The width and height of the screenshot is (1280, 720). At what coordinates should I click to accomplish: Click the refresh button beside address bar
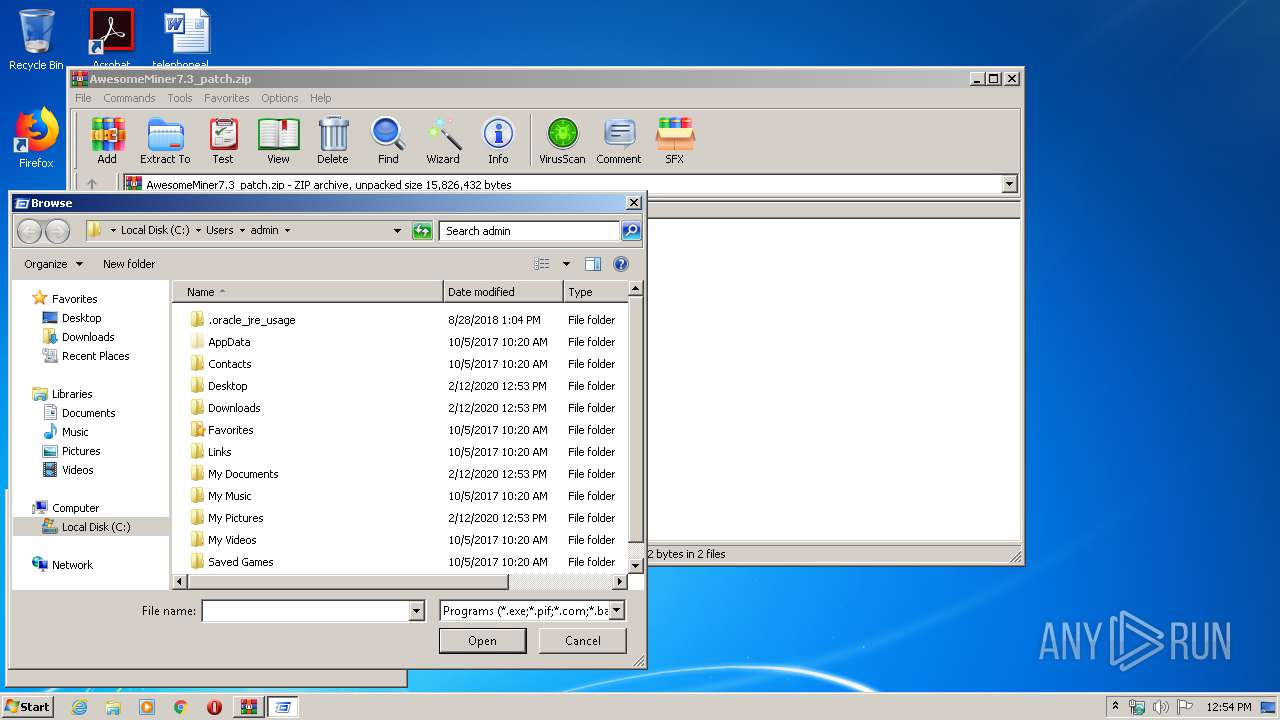(423, 230)
